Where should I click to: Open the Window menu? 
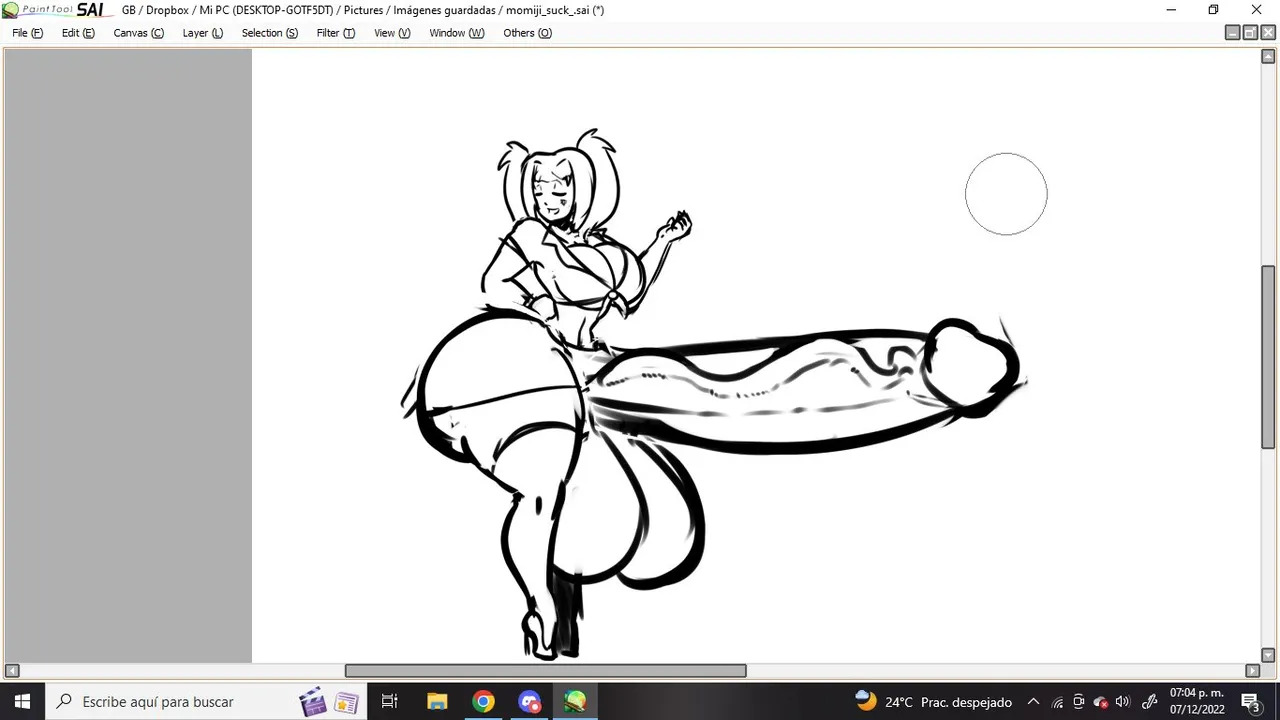click(456, 33)
